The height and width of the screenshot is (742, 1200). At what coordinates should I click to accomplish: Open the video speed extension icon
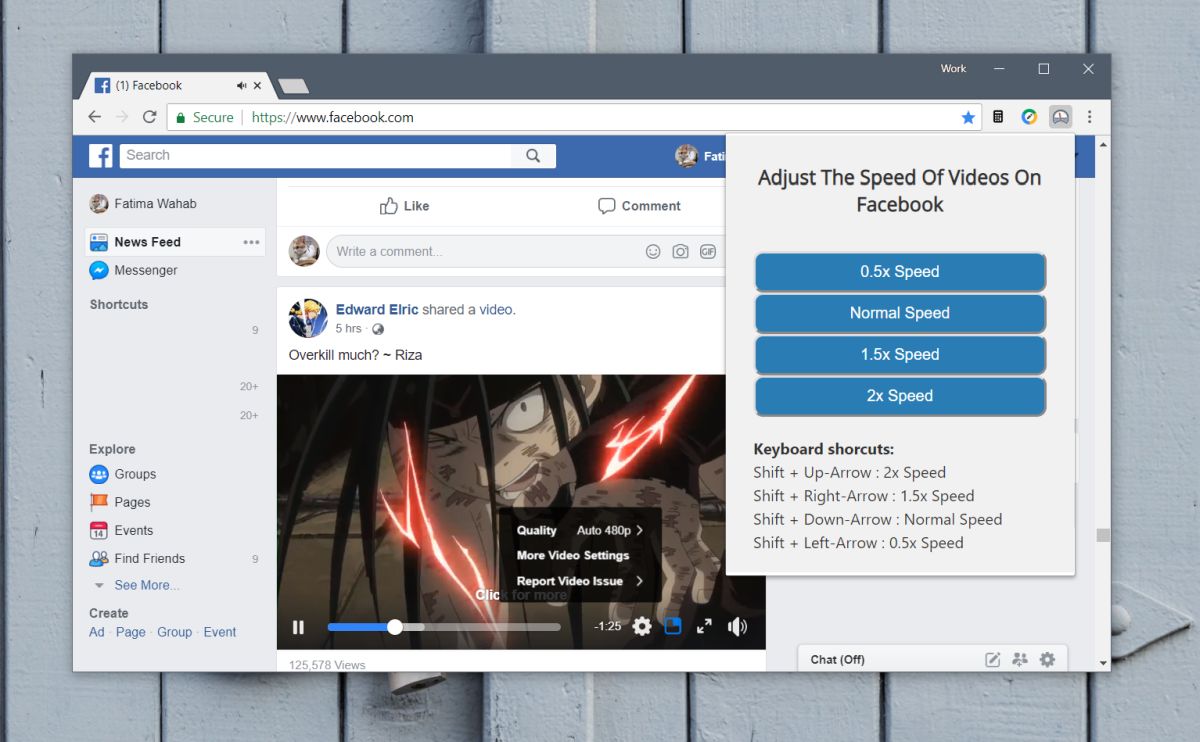(x=1060, y=117)
